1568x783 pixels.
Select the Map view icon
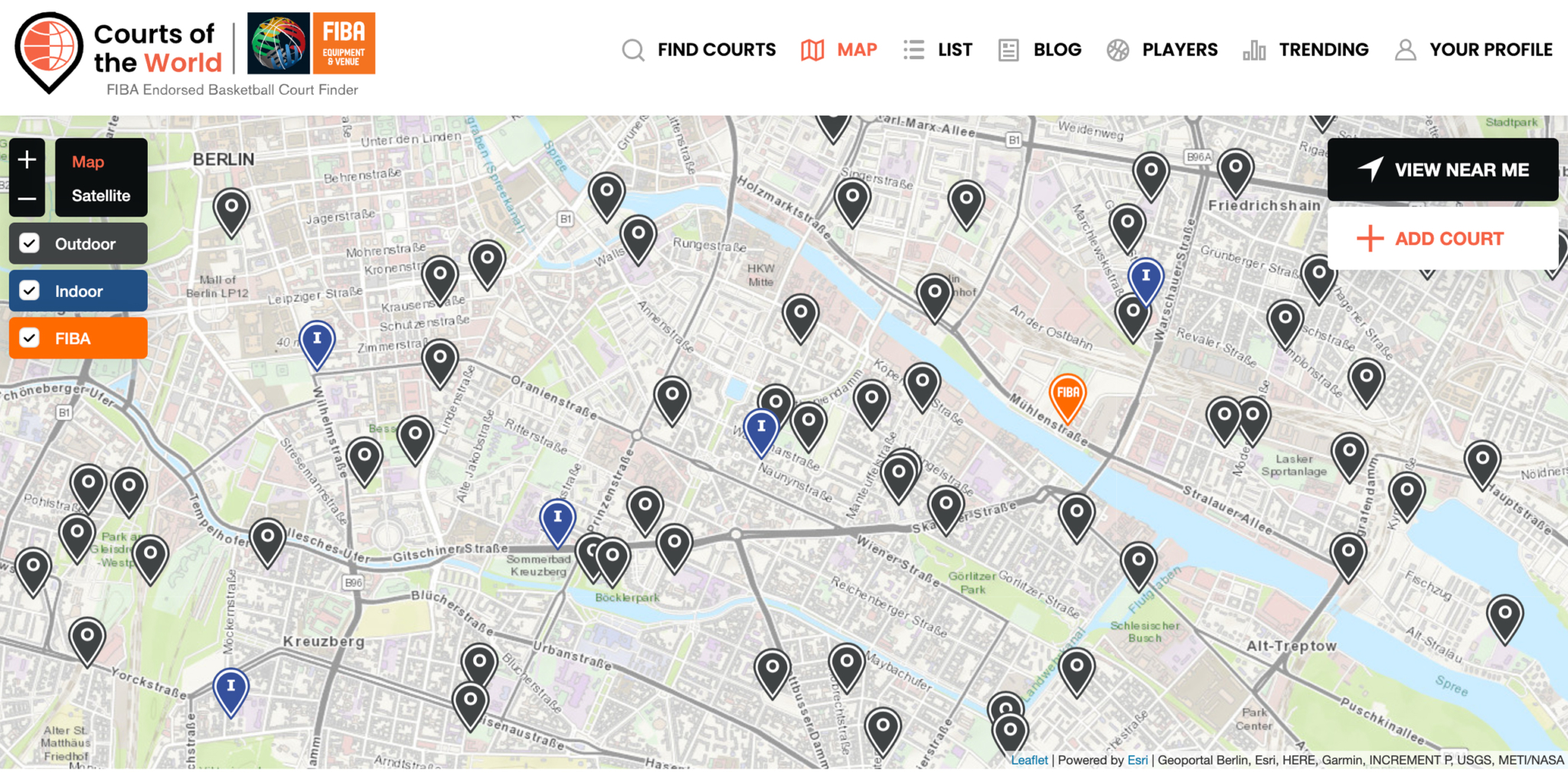812,50
